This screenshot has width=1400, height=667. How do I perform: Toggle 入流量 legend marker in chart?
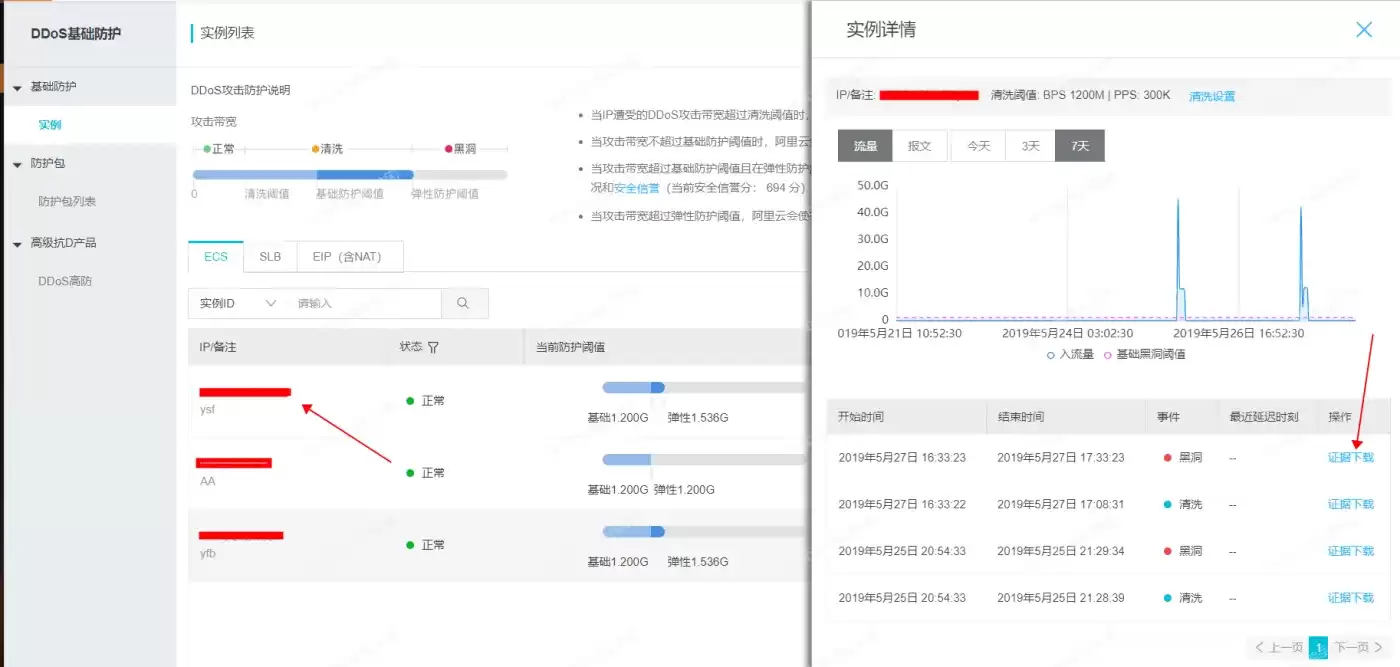1050,354
